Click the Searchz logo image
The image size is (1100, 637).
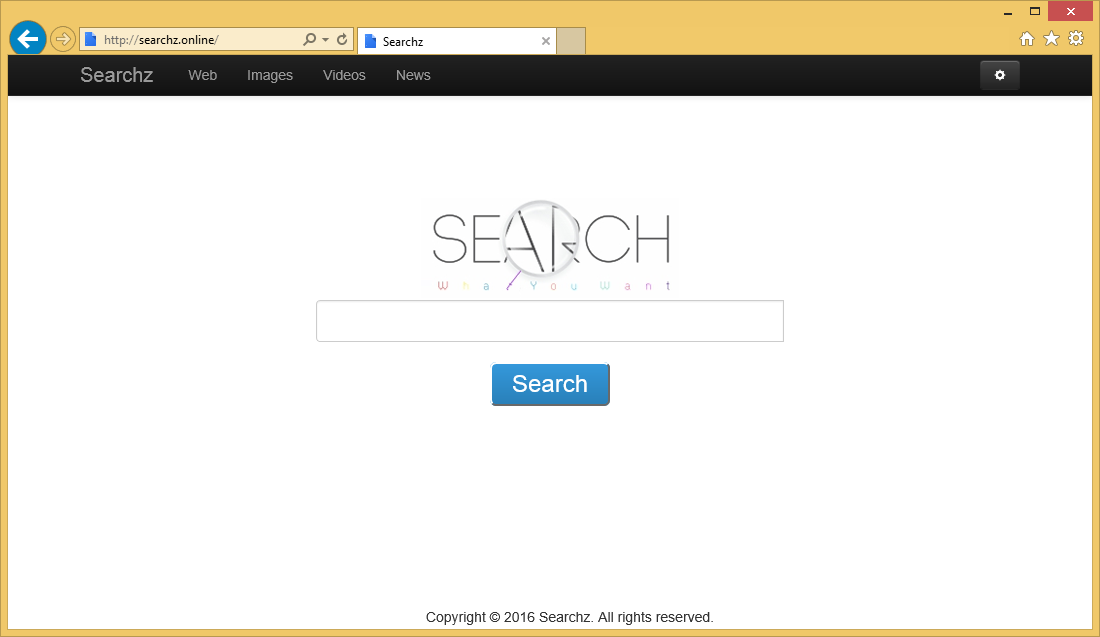tap(550, 243)
